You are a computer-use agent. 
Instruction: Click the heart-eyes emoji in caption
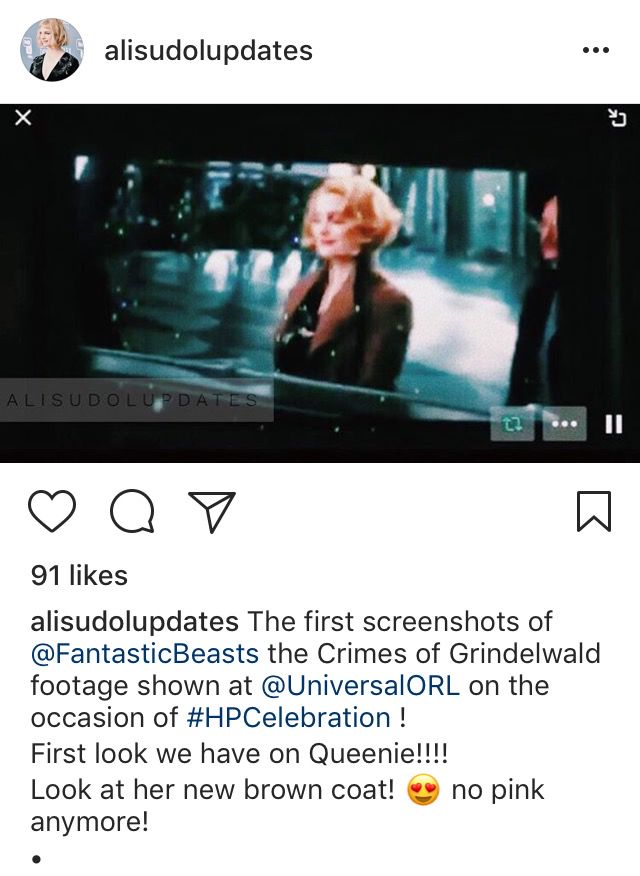pyautogui.click(x=423, y=790)
